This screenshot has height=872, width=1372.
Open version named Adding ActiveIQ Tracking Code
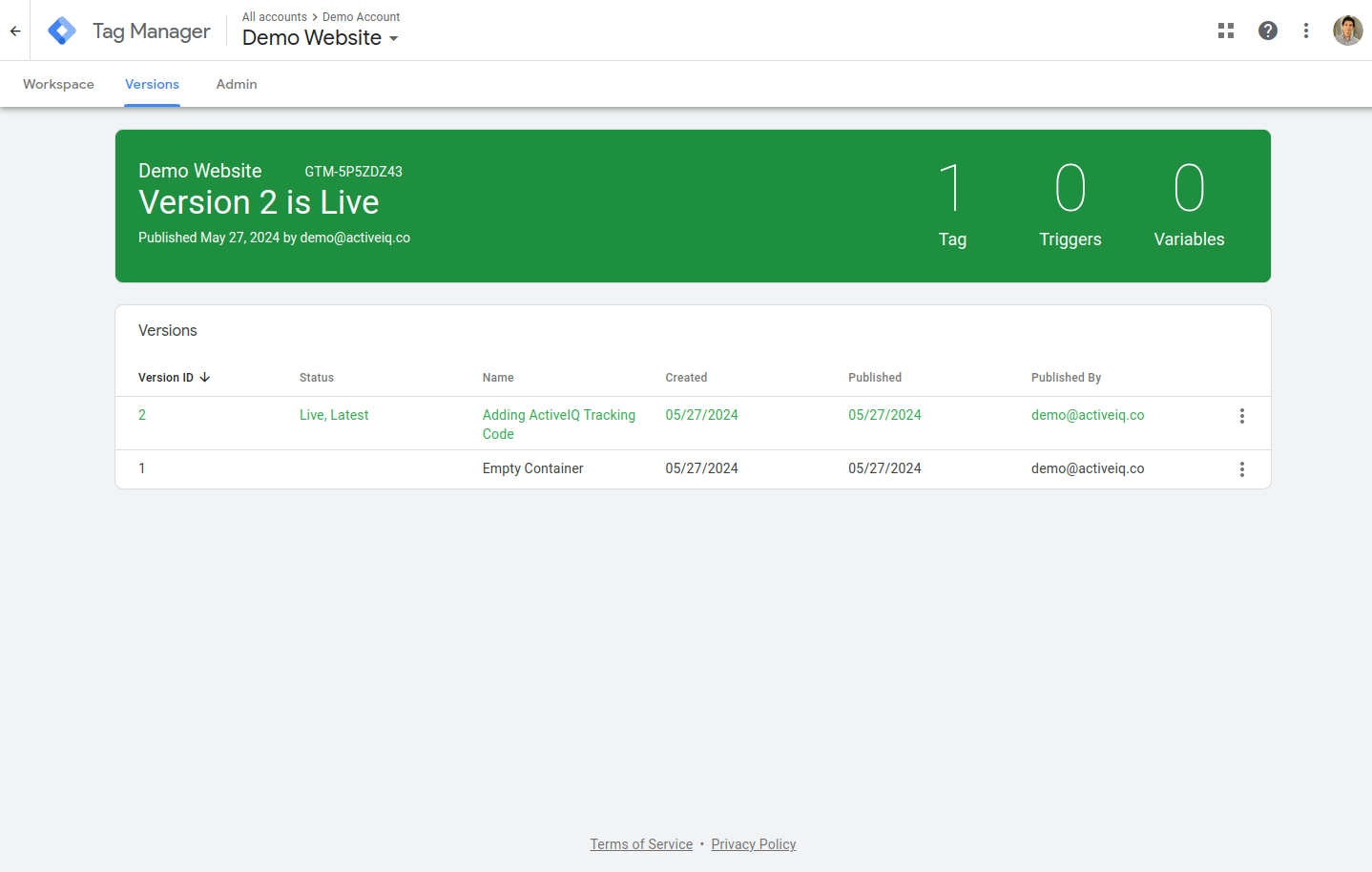[559, 425]
